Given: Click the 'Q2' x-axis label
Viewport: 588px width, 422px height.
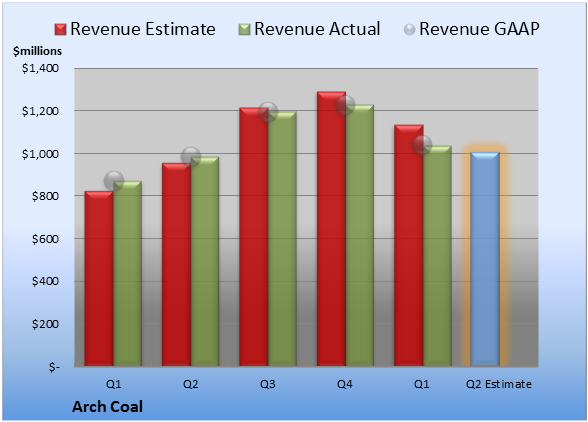Looking at the screenshot, I should pos(190,384).
